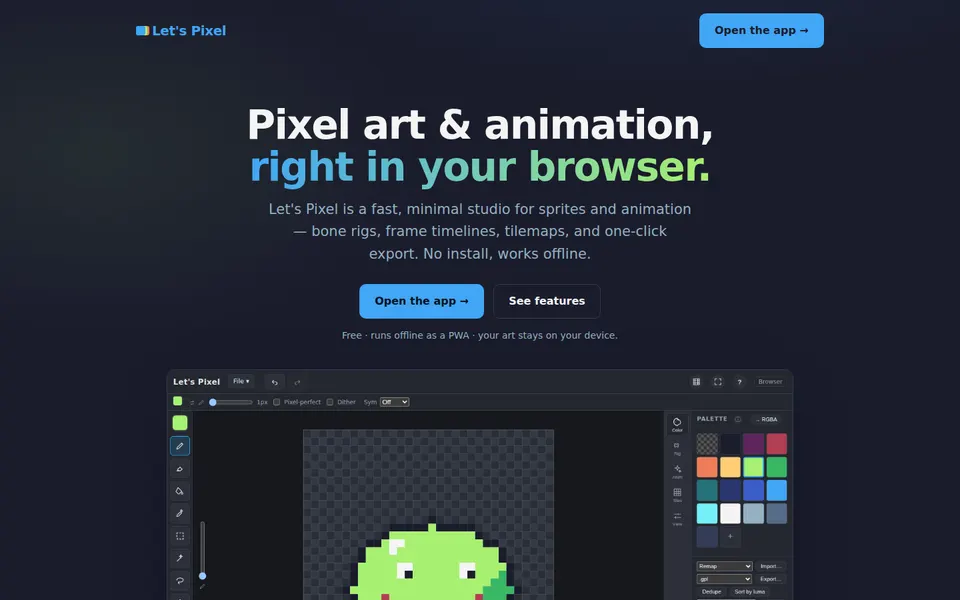Click the Let's Pixel title in app header
Viewport: 960px width, 600px height.
pos(196,381)
